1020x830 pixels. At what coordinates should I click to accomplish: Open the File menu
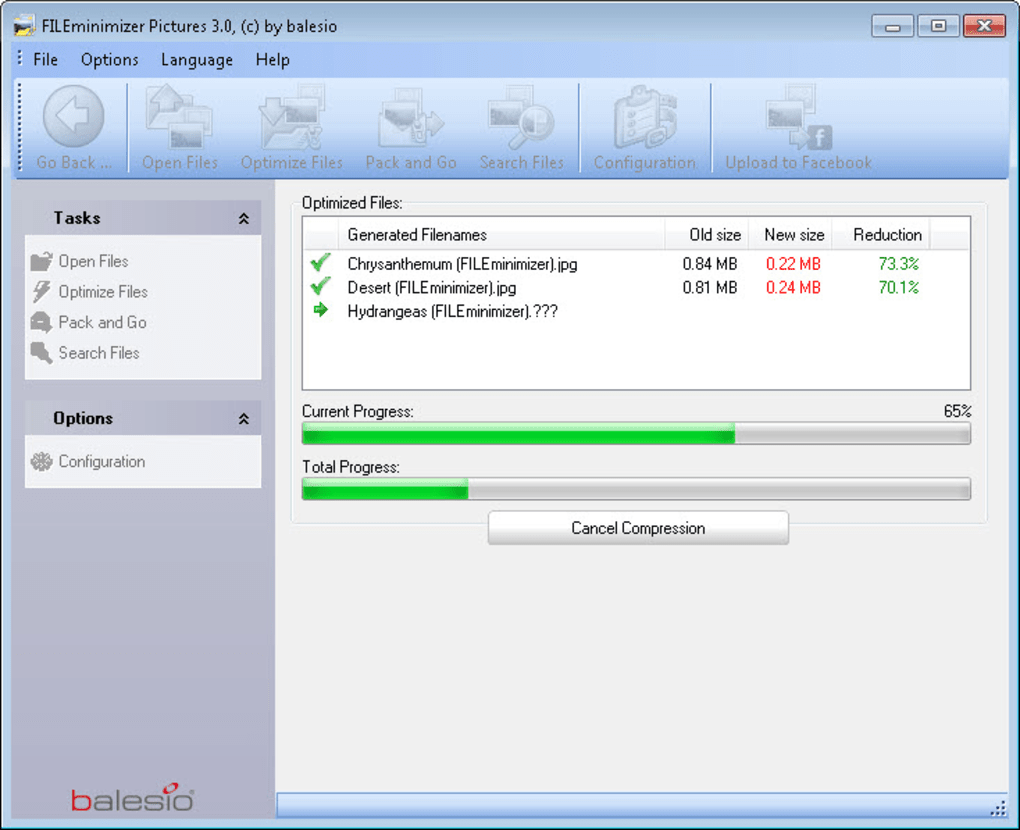(x=45, y=60)
